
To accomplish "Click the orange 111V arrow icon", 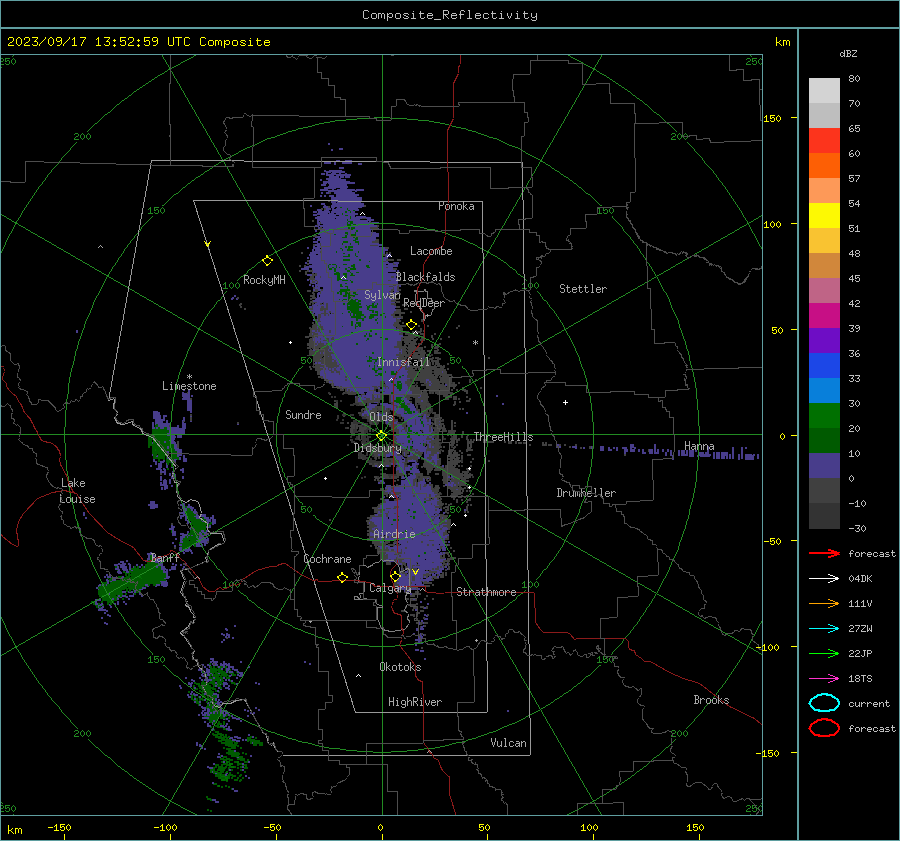I will click(x=824, y=603).
